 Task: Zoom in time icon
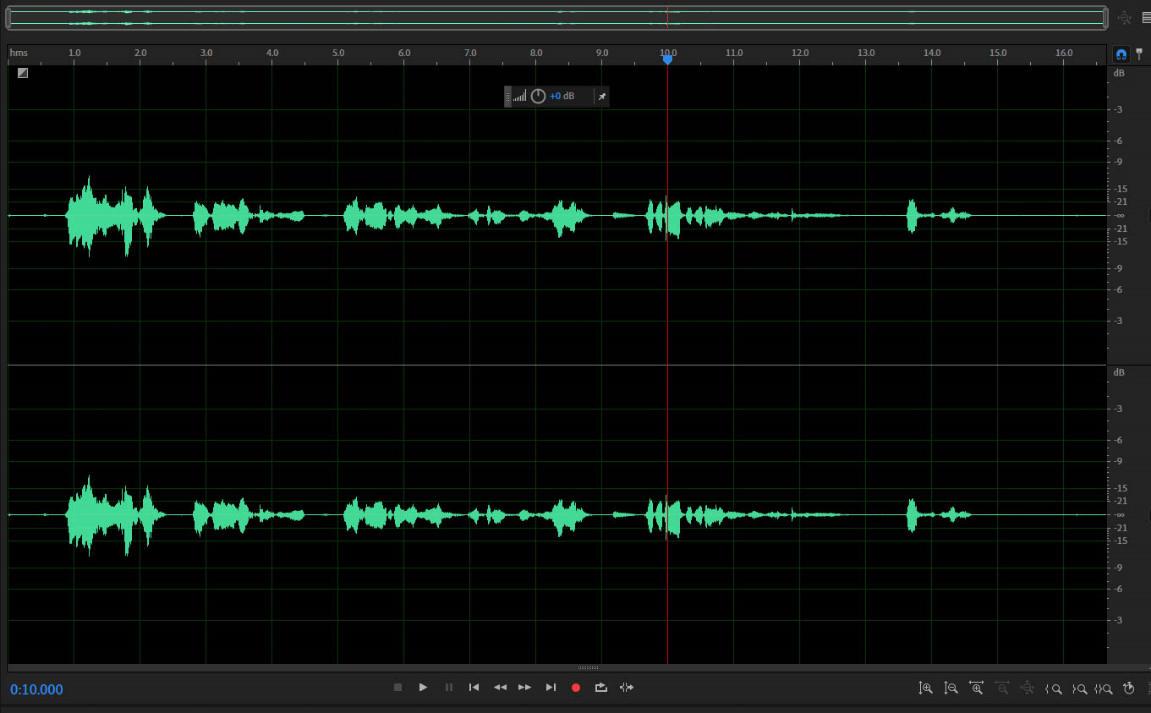tap(976, 688)
